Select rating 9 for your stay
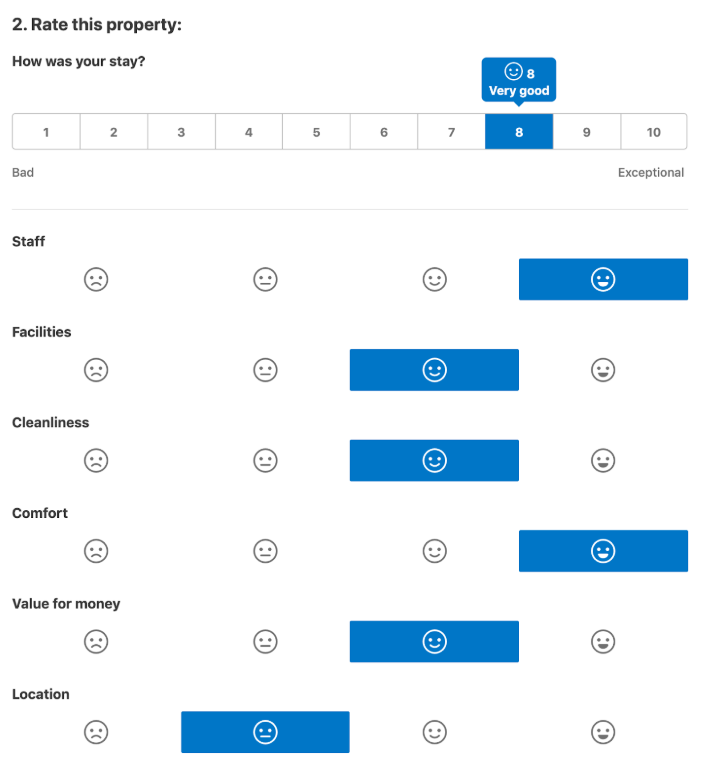This screenshot has height=772, width=710. (587, 131)
